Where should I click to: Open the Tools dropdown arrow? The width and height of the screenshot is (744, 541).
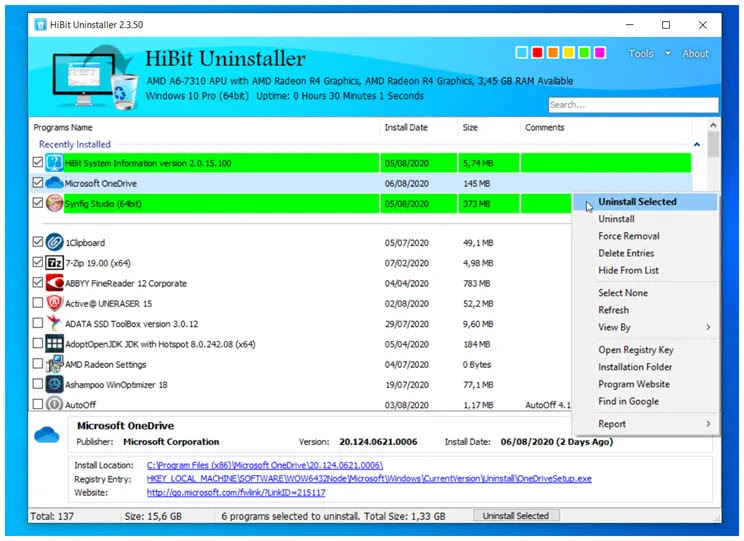point(668,53)
